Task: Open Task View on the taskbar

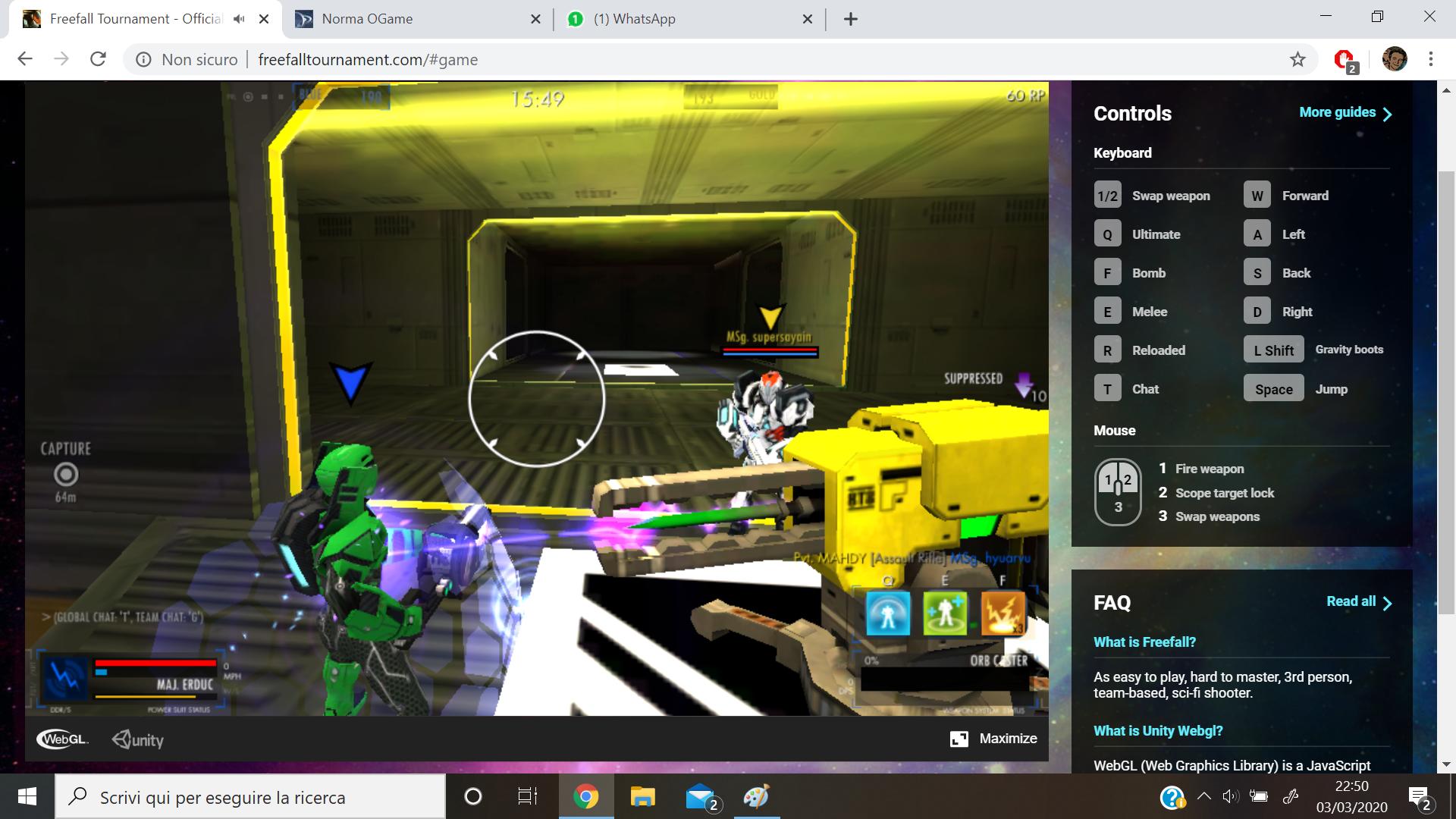Action: click(x=527, y=797)
